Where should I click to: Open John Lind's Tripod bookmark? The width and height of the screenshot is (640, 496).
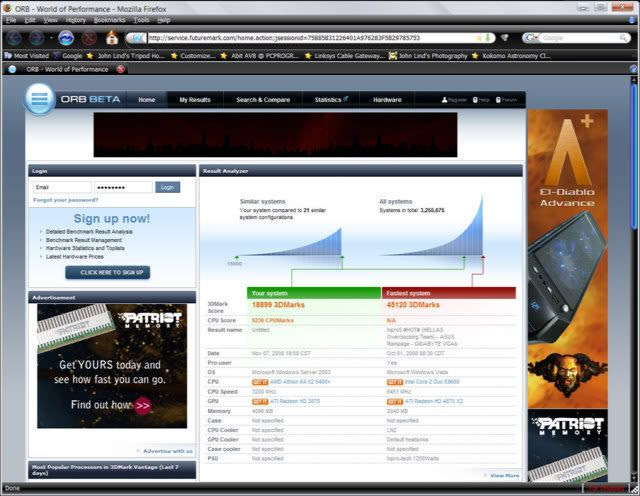pyautogui.click(x=126, y=56)
